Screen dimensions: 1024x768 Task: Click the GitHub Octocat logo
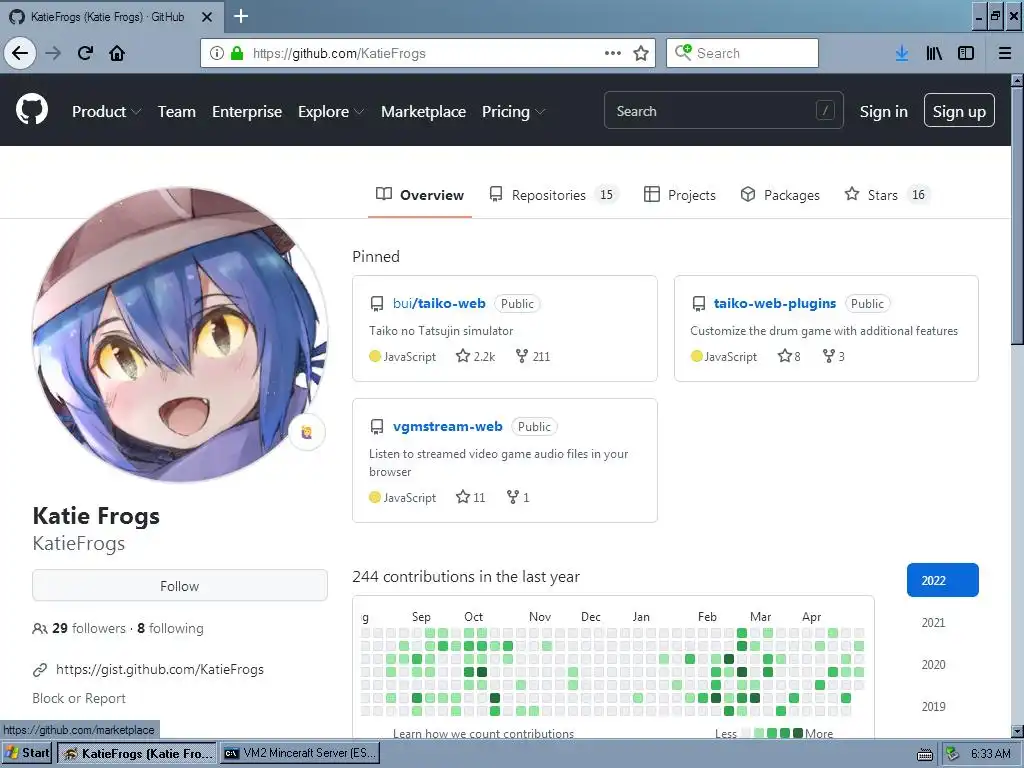(x=32, y=110)
